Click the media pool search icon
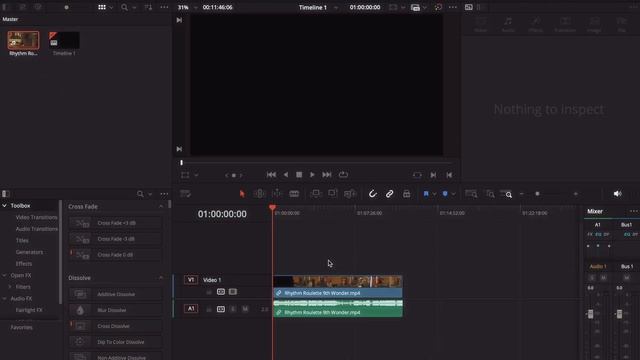640x360 pixels. 124,7
